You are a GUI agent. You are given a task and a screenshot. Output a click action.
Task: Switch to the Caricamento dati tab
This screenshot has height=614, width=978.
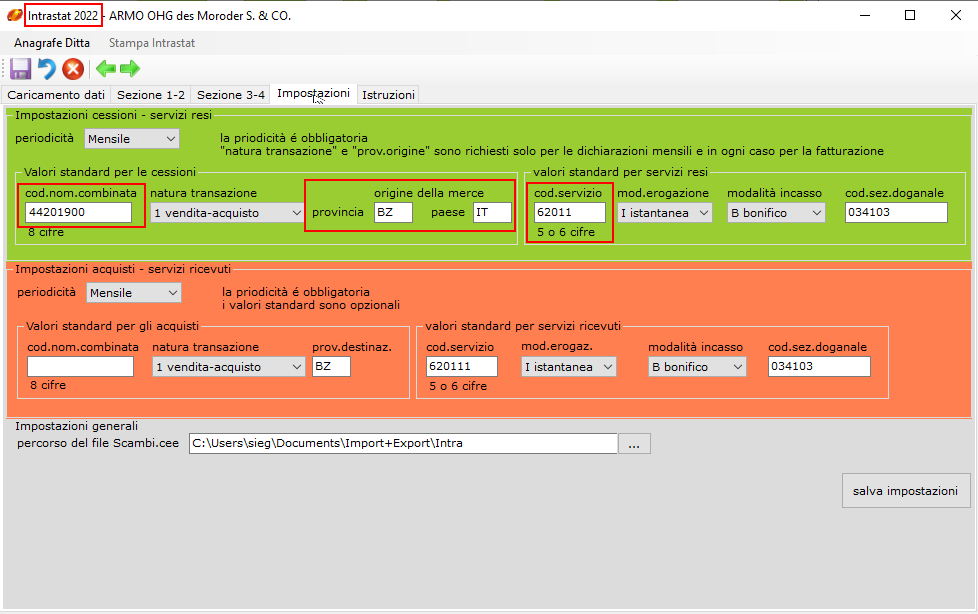56,95
